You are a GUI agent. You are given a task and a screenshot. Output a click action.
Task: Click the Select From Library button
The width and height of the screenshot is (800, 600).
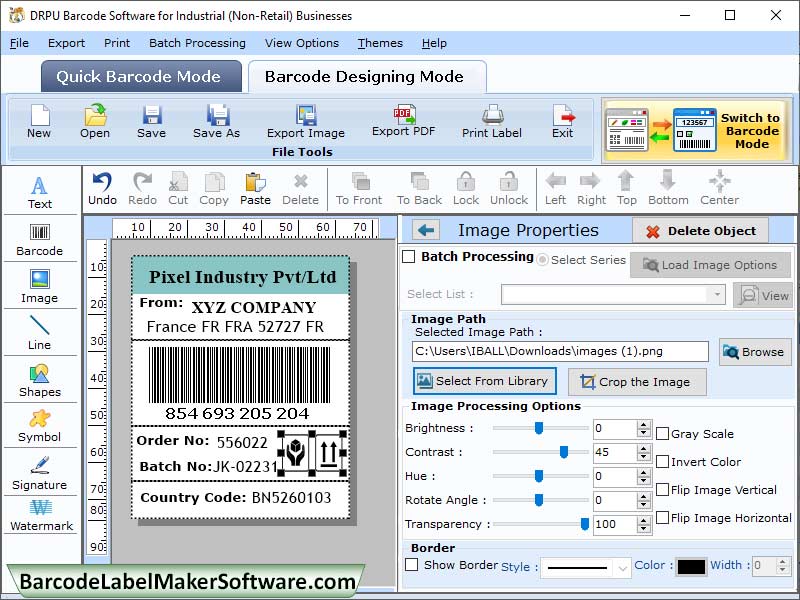484,381
